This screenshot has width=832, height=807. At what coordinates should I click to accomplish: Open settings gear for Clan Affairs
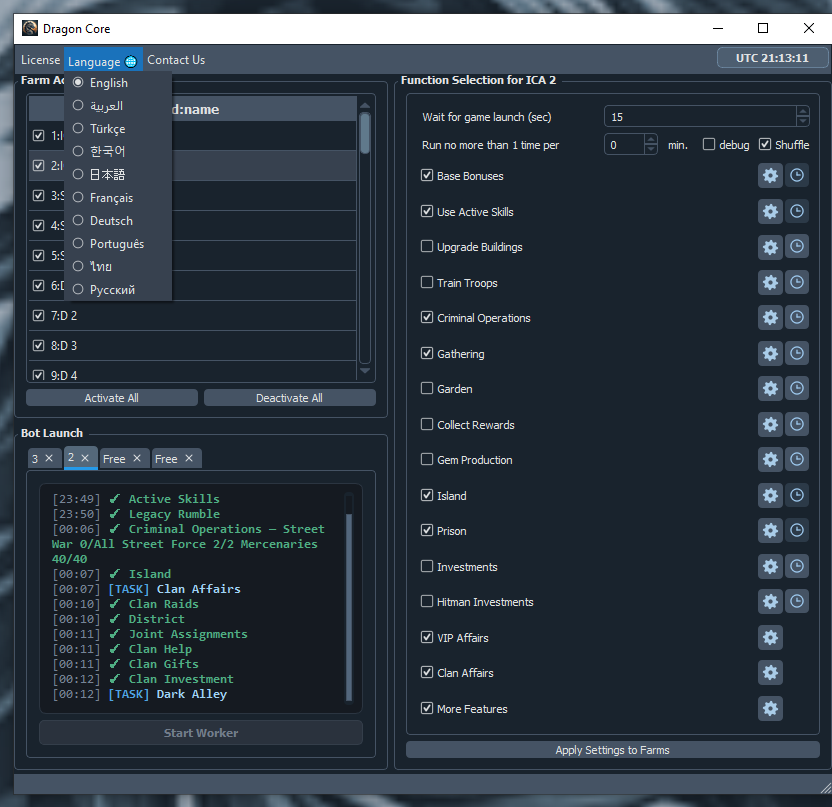coord(770,673)
